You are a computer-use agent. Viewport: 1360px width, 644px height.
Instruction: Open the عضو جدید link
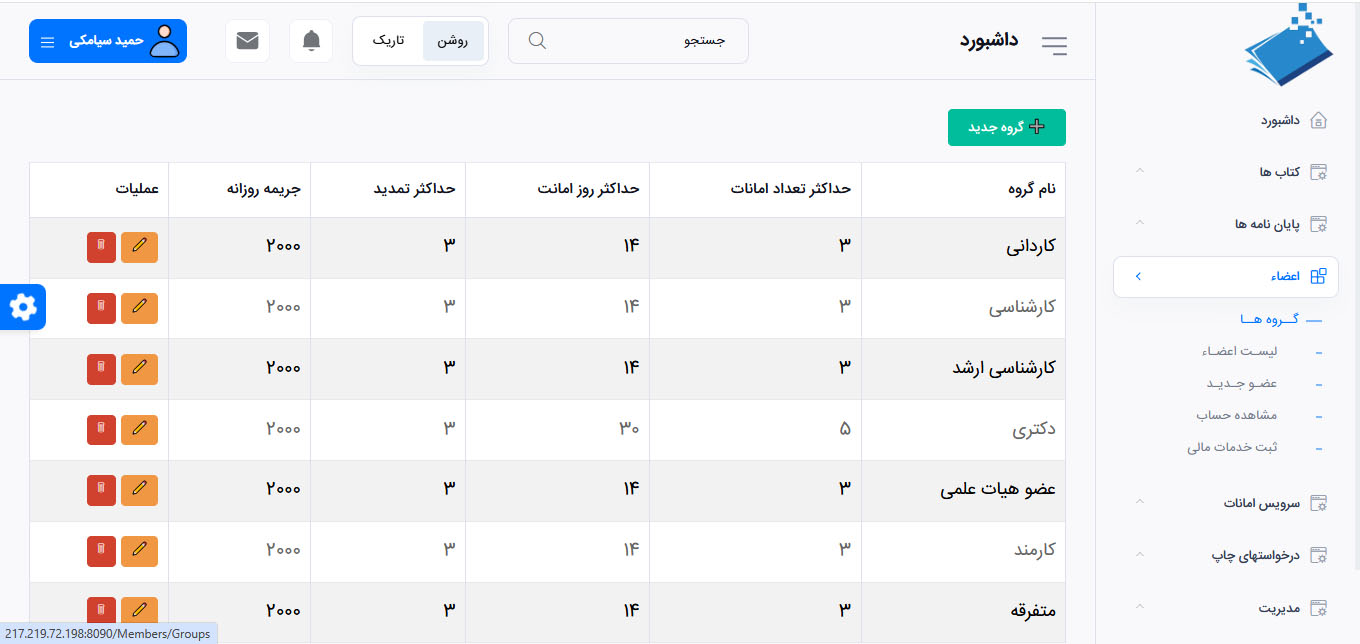1241,384
